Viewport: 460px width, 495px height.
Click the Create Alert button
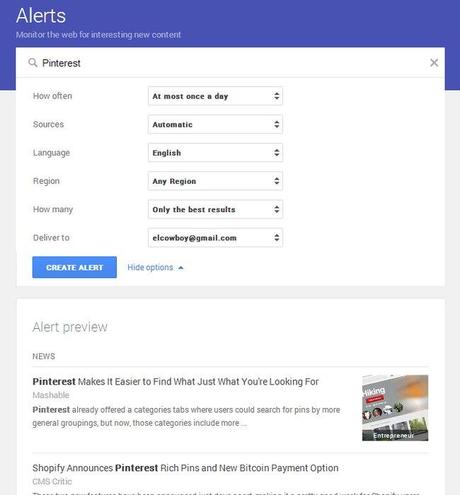click(x=74, y=267)
